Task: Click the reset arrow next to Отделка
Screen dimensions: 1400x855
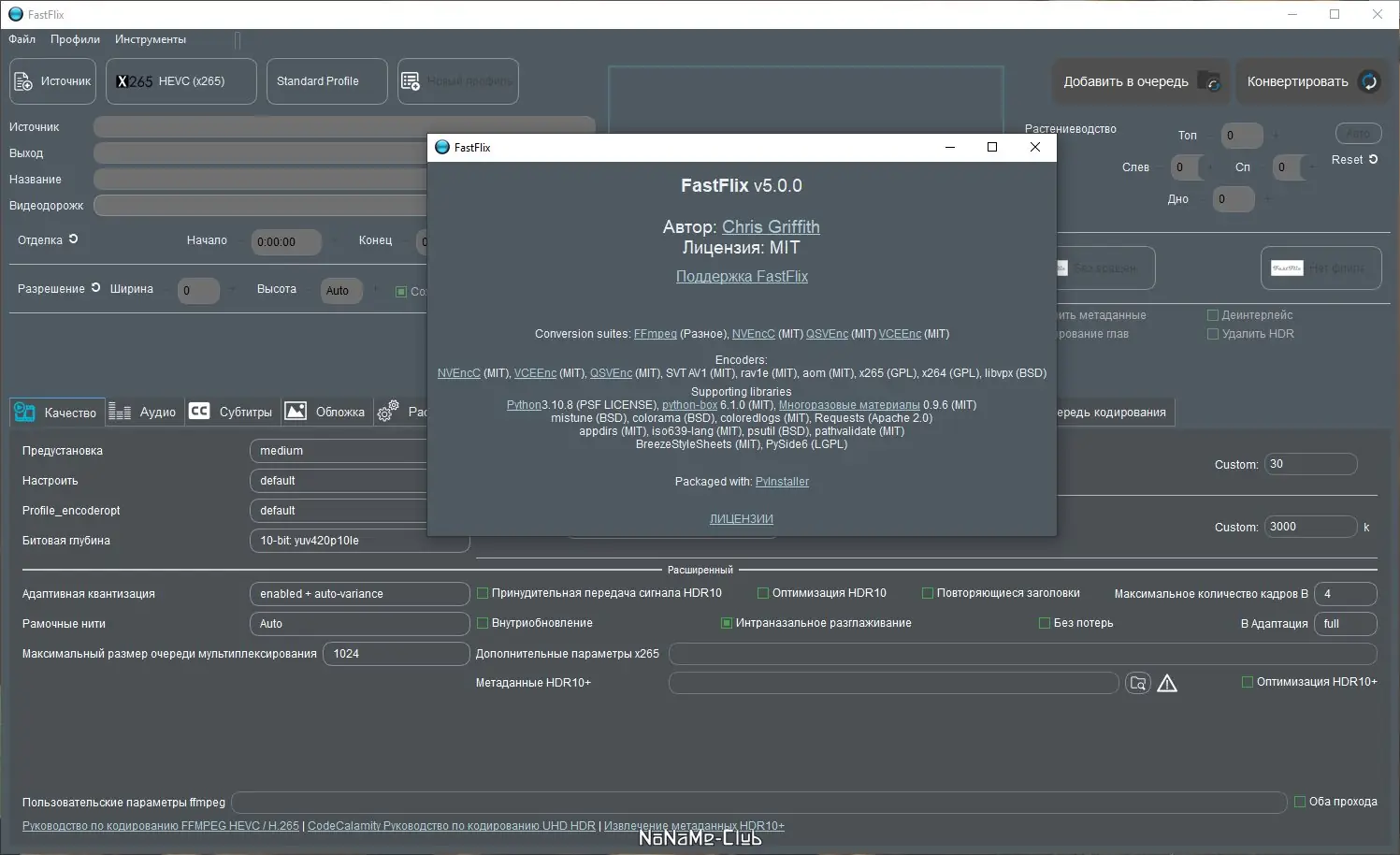Action: [x=73, y=239]
